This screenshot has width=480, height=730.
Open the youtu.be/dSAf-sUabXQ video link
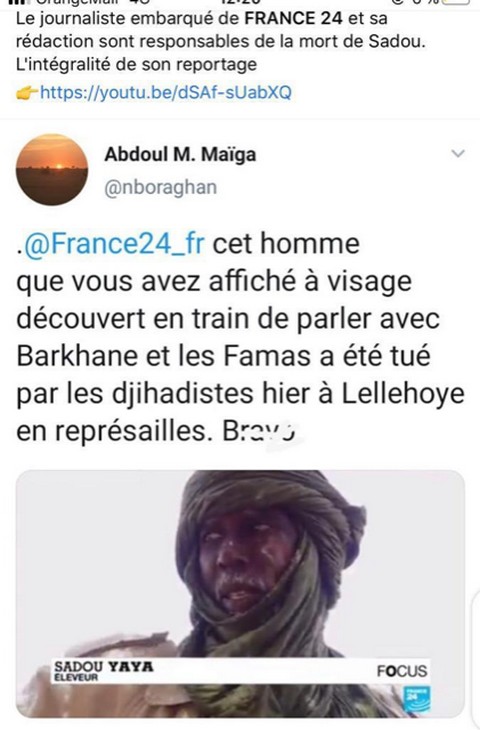click(166, 92)
